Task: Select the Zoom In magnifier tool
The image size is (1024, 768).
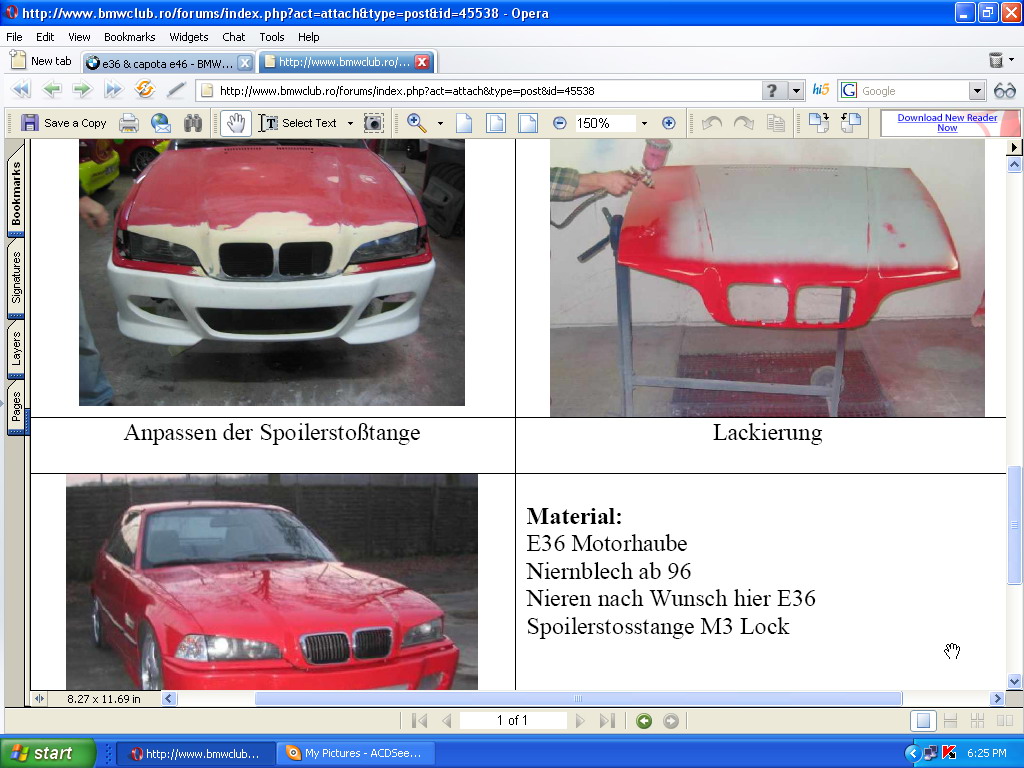Action: pyautogui.click(x=417, y=123)
